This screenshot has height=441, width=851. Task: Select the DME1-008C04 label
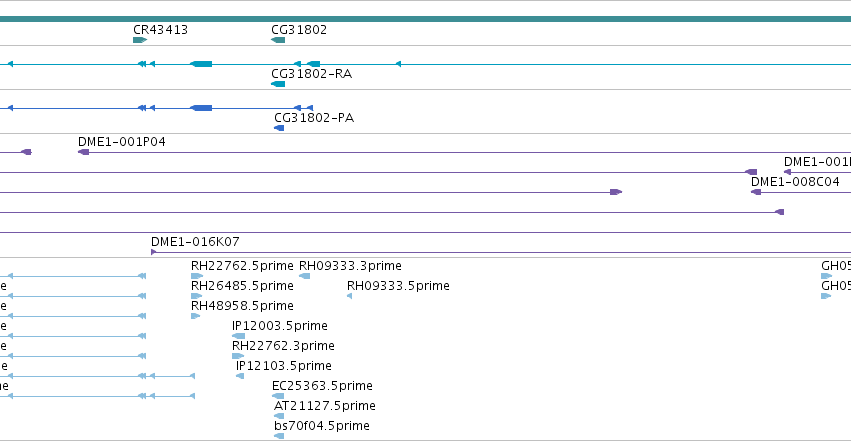795,182
